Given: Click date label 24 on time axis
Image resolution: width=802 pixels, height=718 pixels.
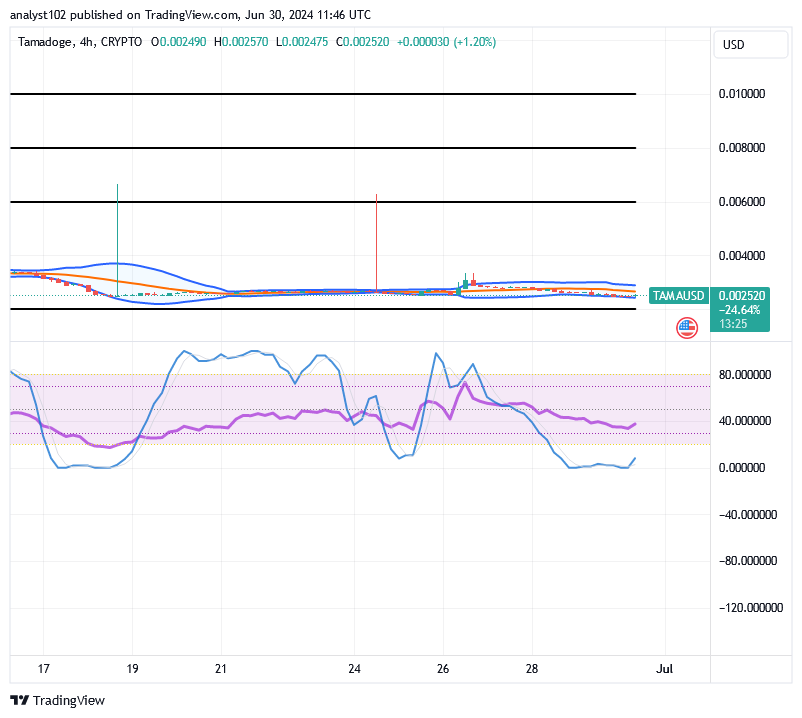Looking at the screenshot, I should [x=354, y=669].
